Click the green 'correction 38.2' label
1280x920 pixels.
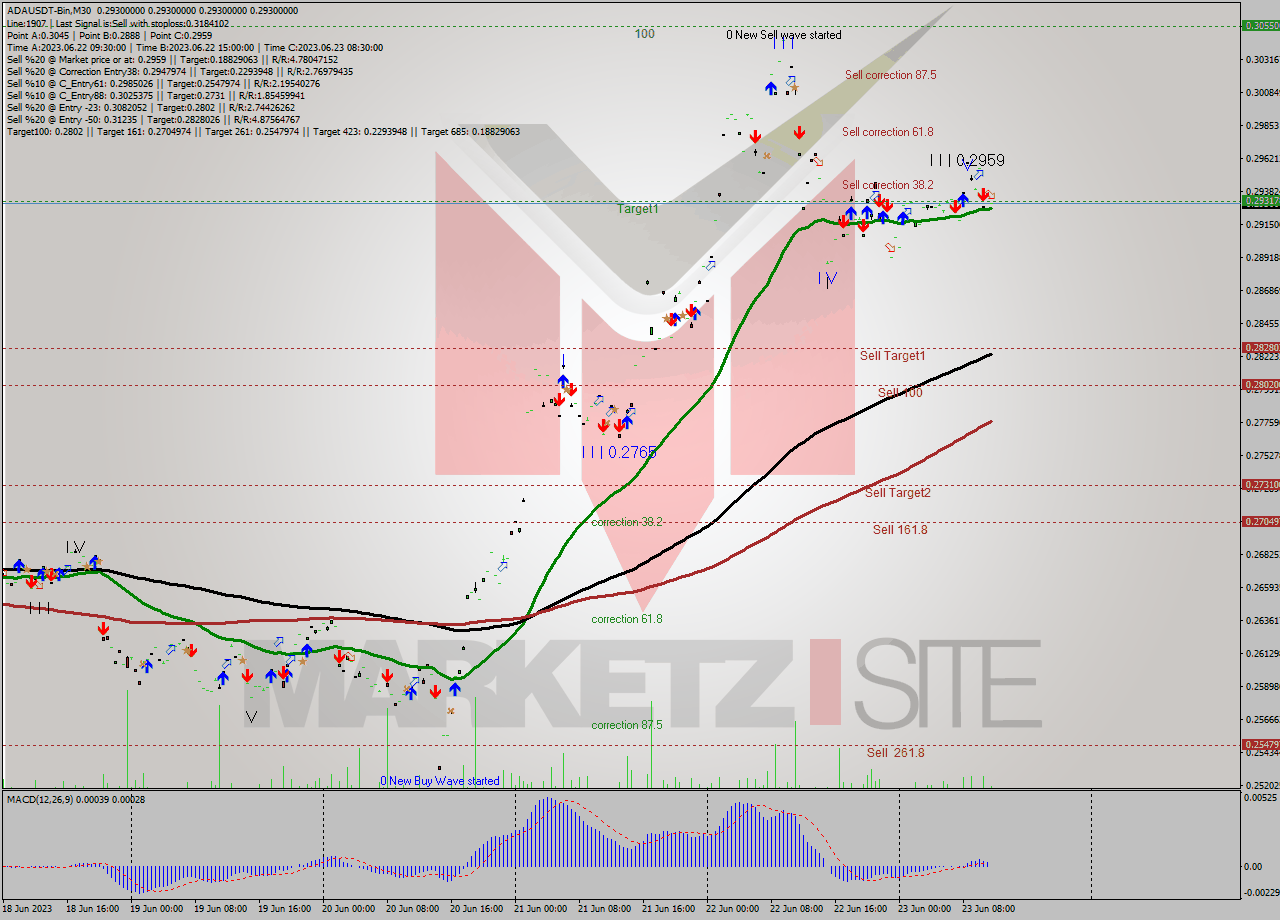click(626, 522)
